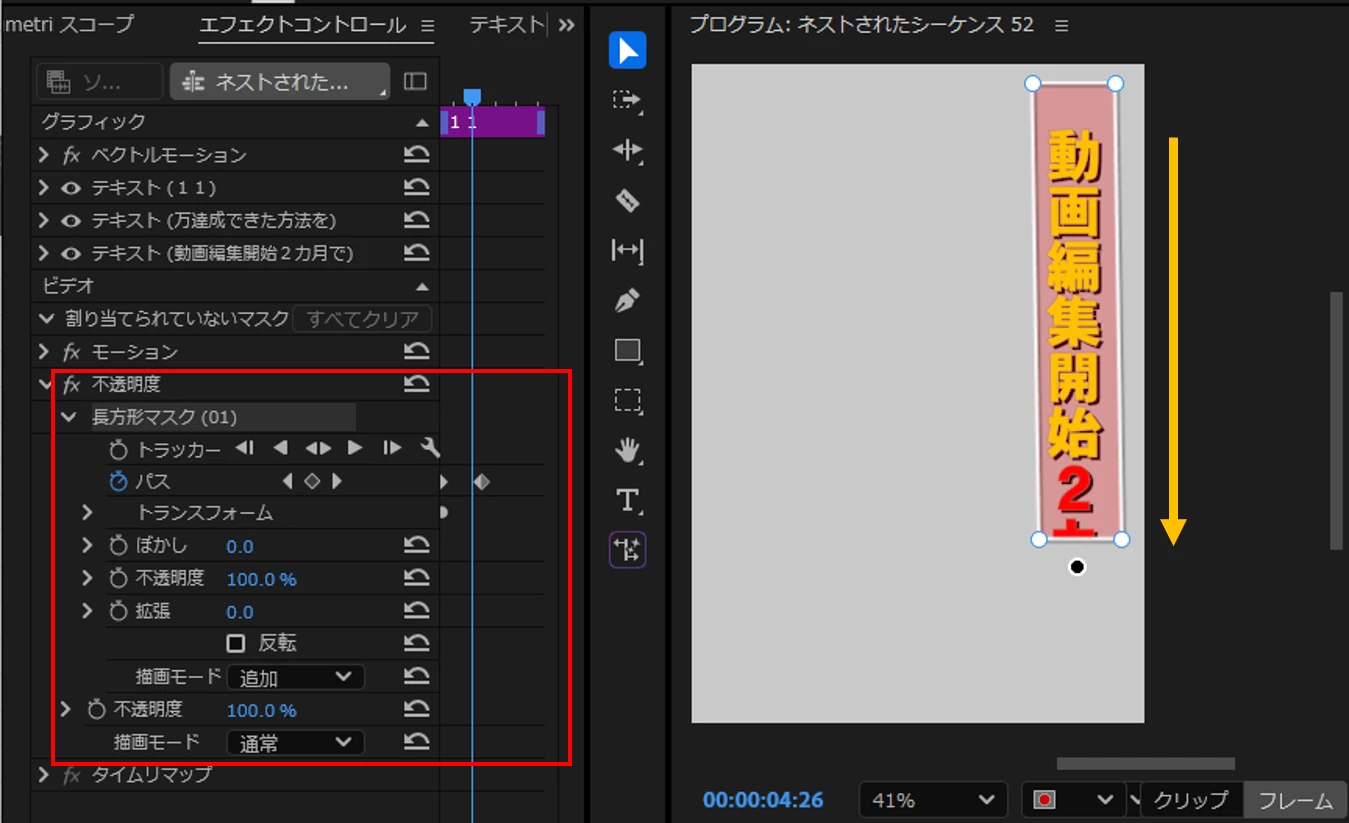Collapse the 長方形マスク (01) group
Image resolution: width=1349 pixels, height=823 pixels.
[69, 417]
